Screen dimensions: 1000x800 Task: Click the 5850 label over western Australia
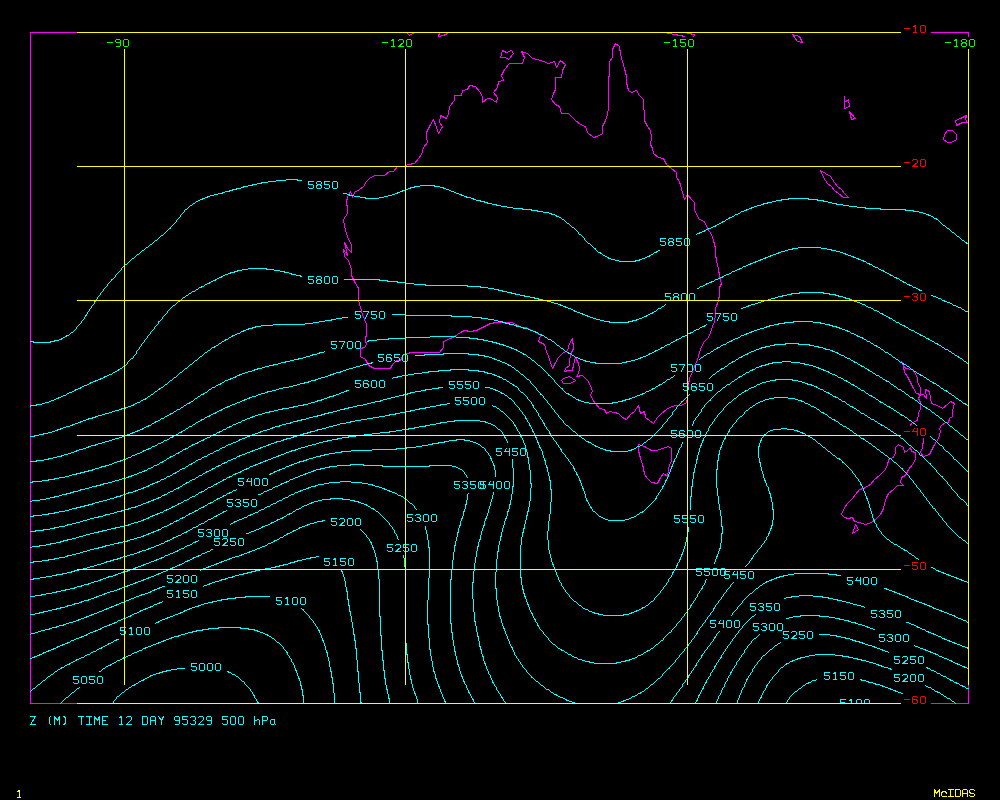coord(323,186)
